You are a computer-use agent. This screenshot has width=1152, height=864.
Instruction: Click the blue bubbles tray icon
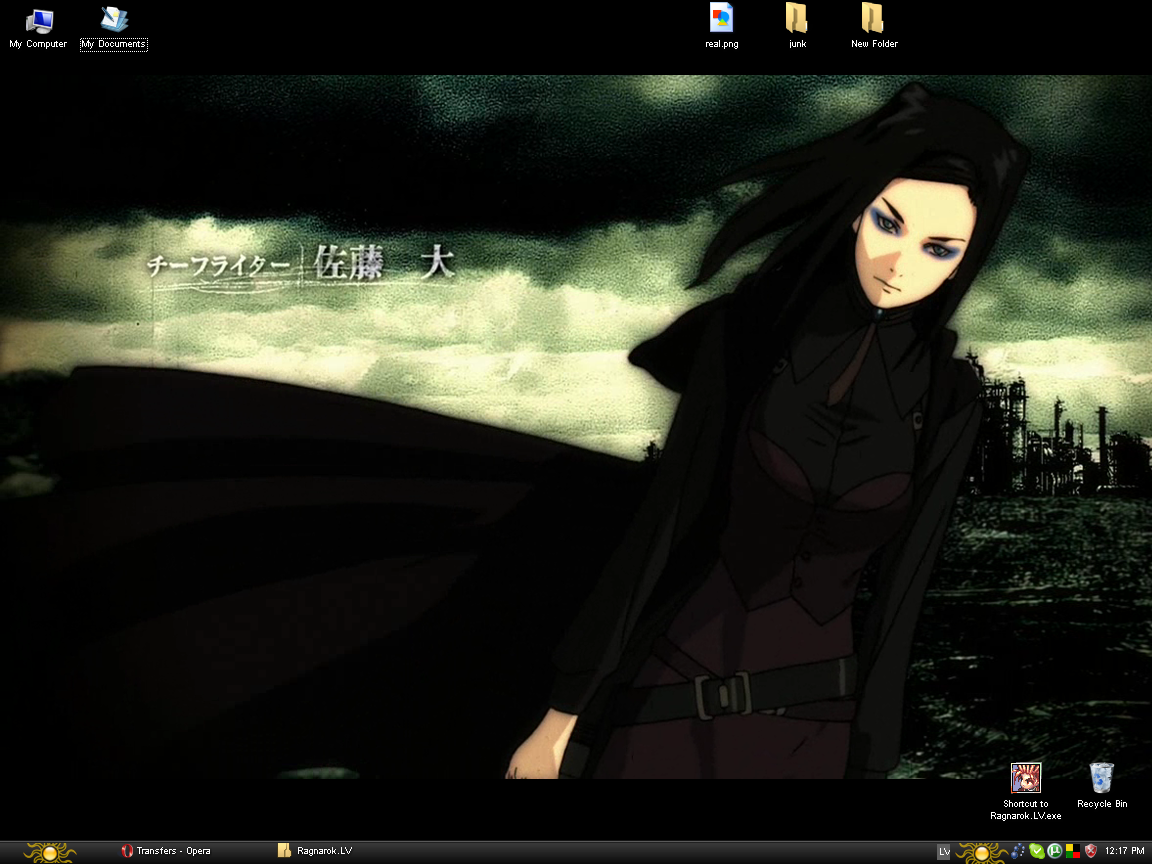pyautogui.click(x=1018, y=852)
